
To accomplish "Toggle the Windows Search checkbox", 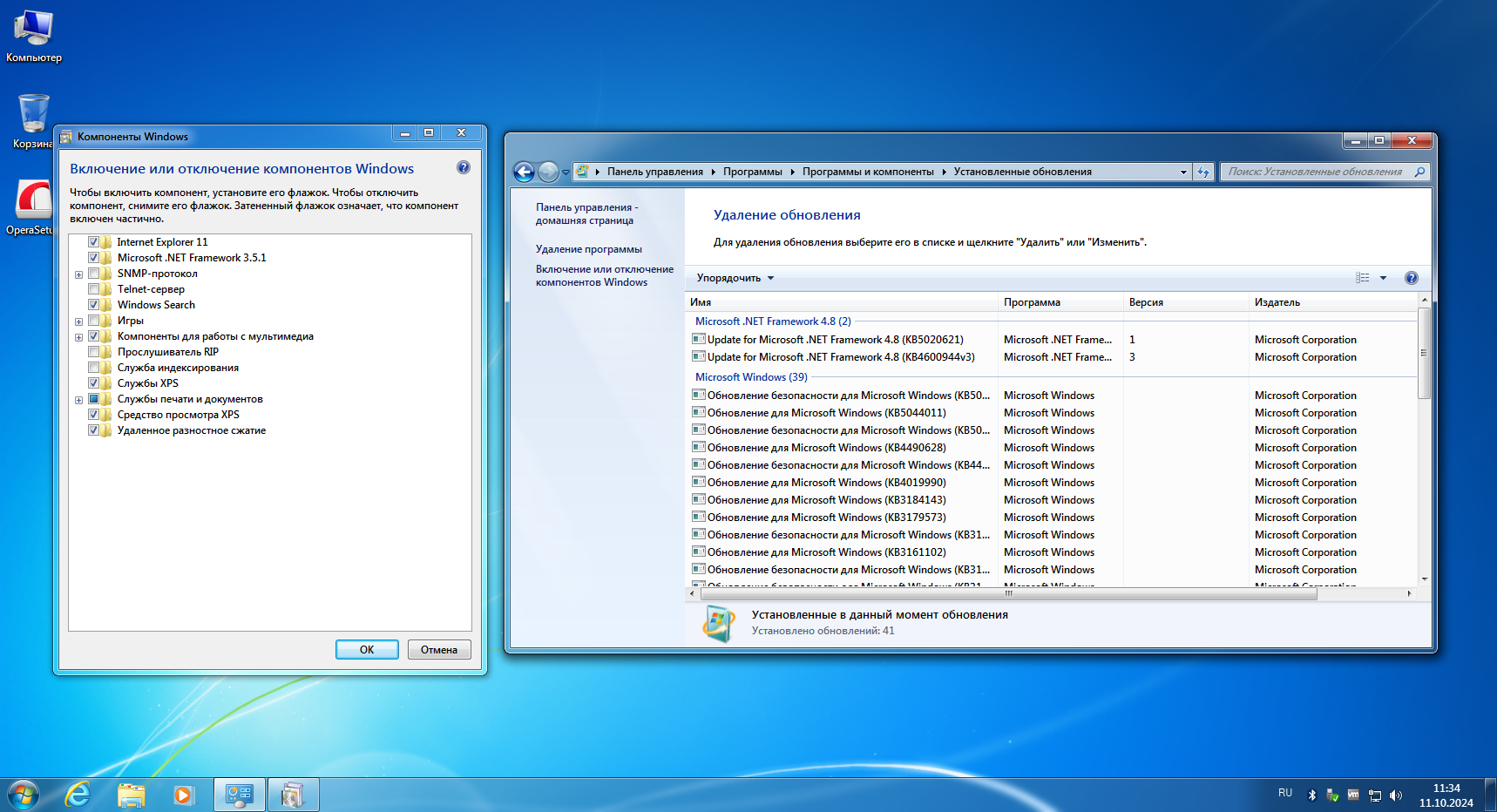I will [x=93, y=305].
